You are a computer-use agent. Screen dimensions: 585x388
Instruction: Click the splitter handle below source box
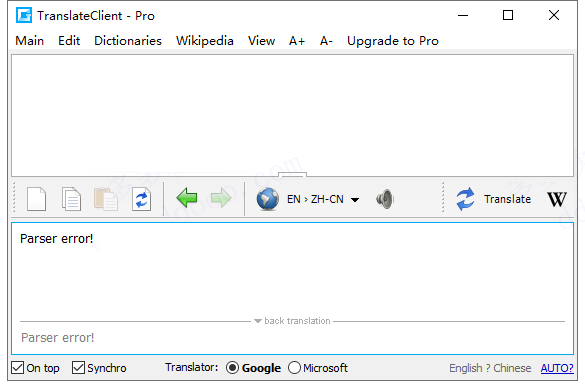[x=292, y=175]
